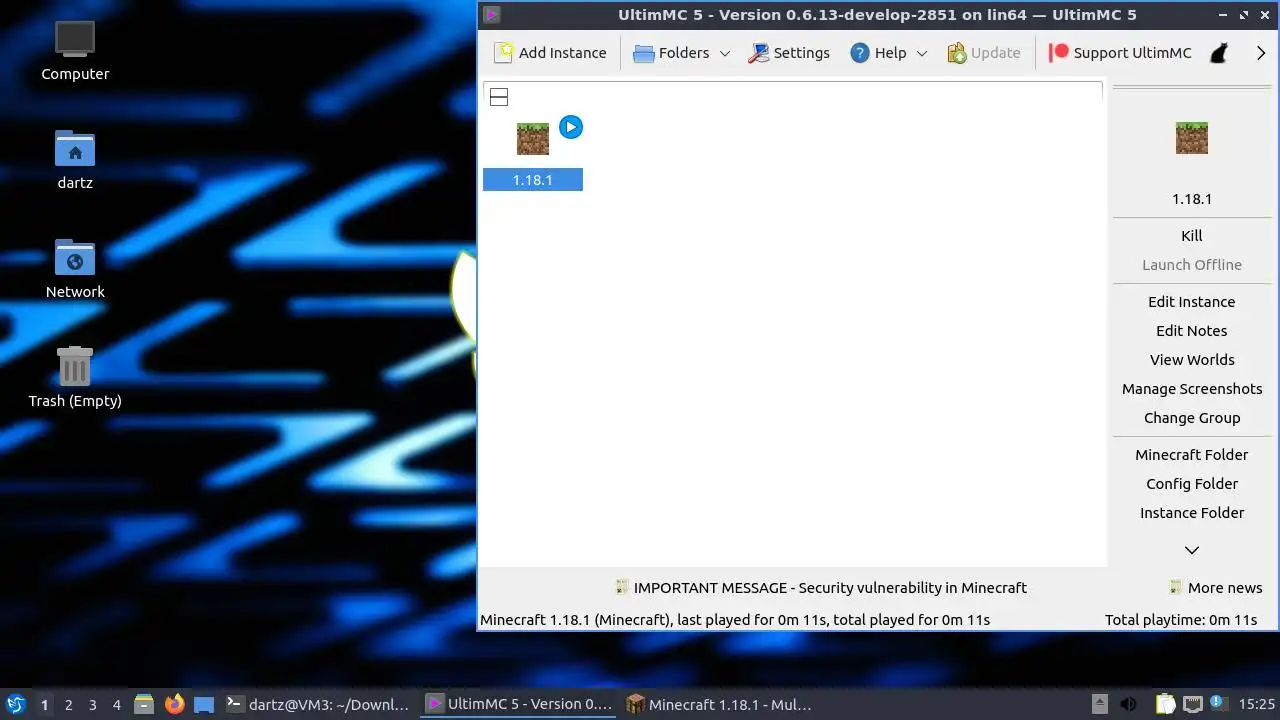1280x720 pixels.
Task: Click the clipboard tray icon
Action: tap(1165, 704)
